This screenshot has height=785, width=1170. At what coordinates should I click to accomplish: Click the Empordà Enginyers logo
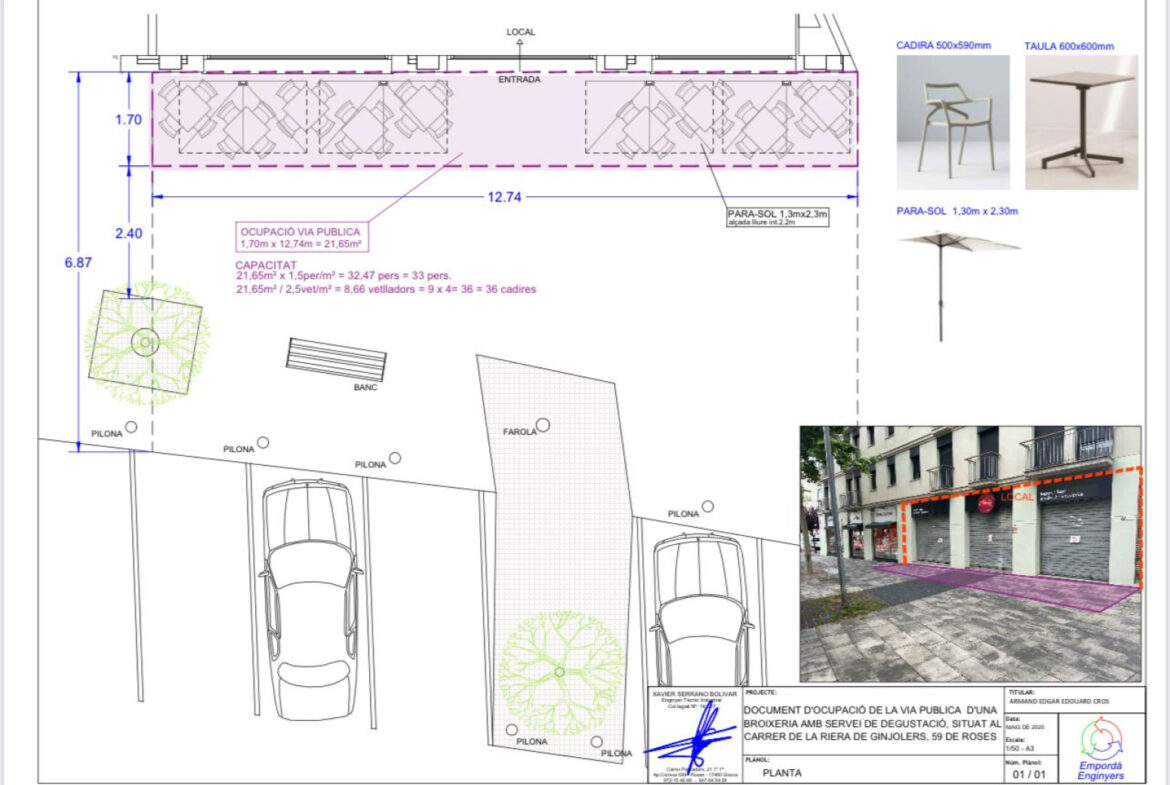(x=1102, y=745)
